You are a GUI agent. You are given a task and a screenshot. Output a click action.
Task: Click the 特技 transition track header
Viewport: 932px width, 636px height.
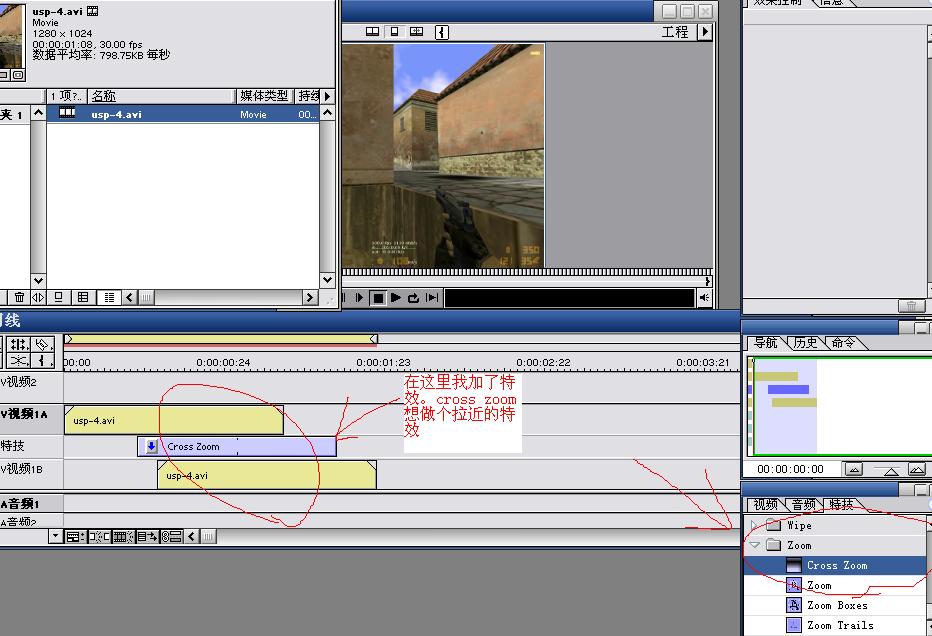pyautogui.click(x=31, y=446)
